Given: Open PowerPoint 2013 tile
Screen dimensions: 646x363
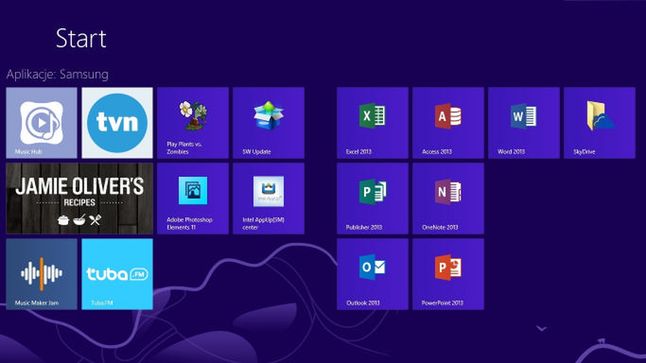Looking at the screenshot, I should (448, 274).
